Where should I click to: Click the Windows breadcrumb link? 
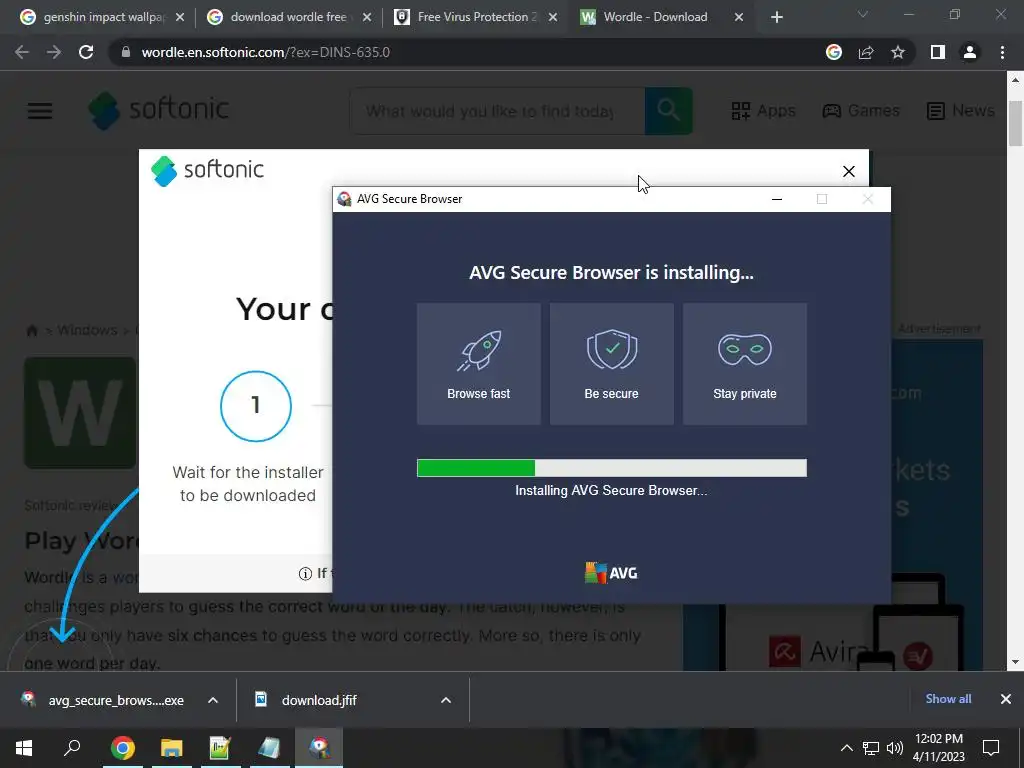click(x=87, y=330)
